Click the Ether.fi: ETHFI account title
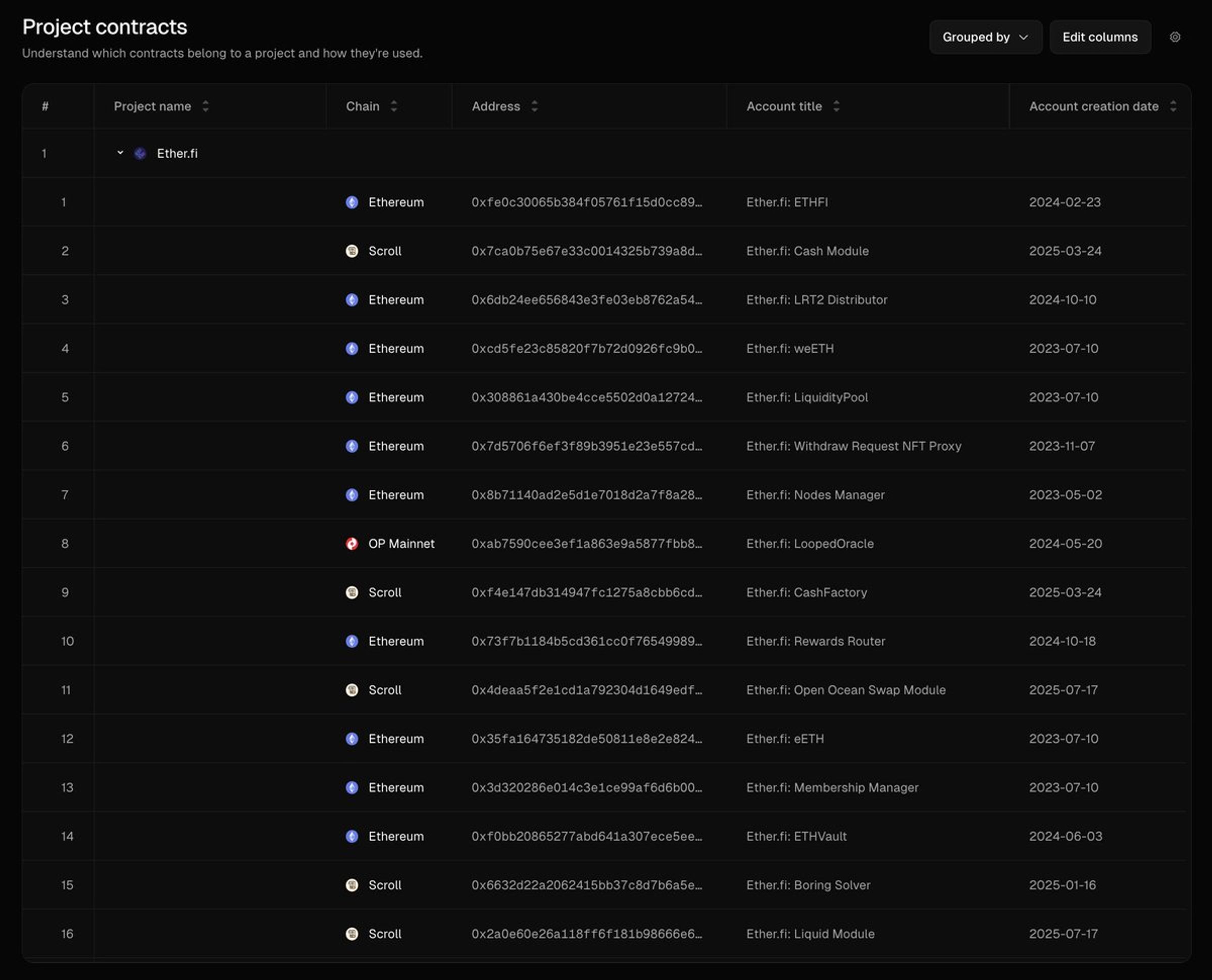Image resolution: width=1212 pixels, height=980 pixels. coord(787,202)
